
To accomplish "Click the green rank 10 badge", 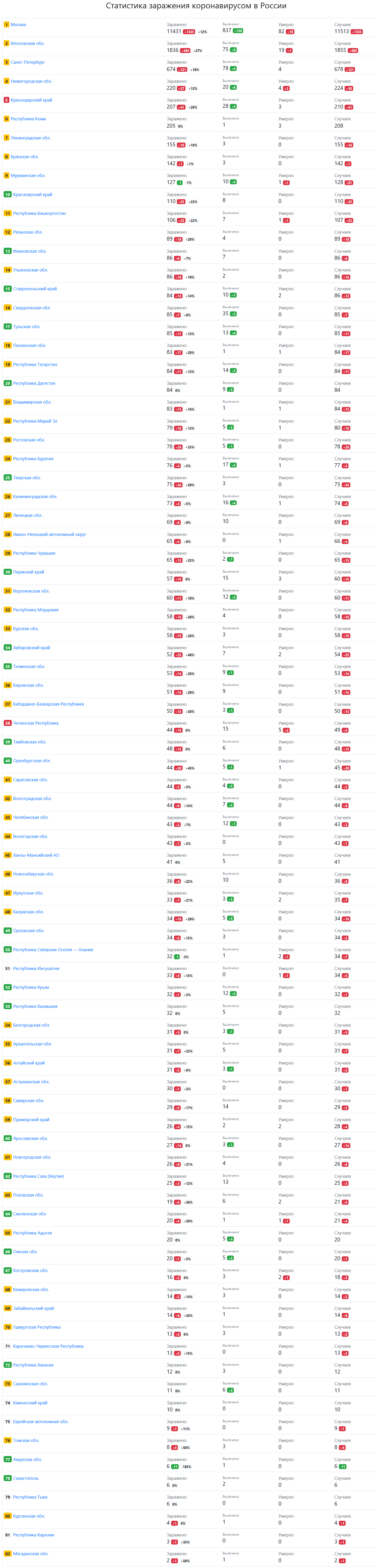I will [7, 195].
